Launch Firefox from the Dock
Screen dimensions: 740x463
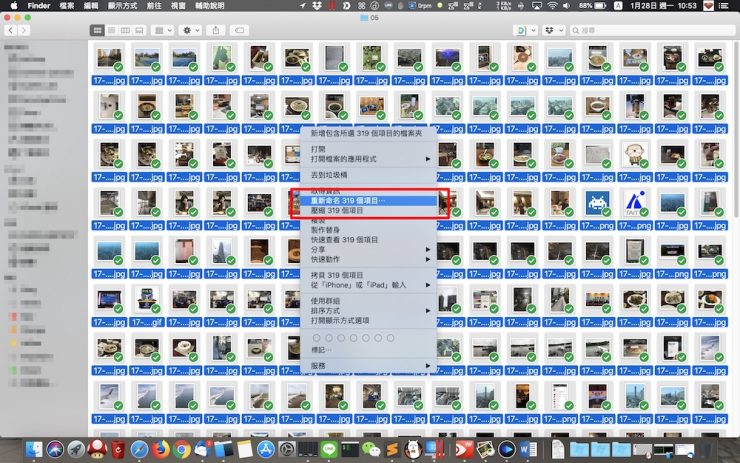point(161,450)
